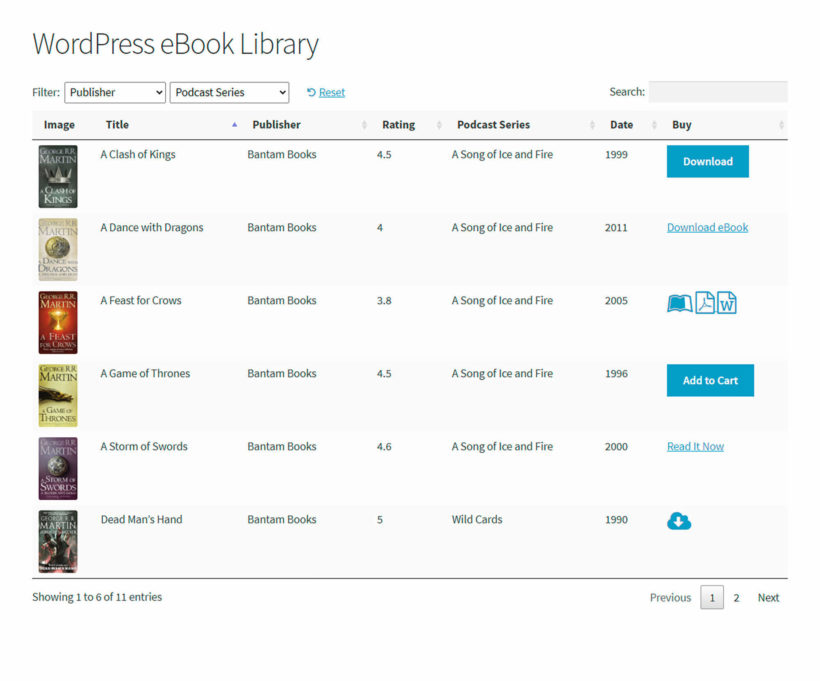Click the cloud download icon for Dead Man's Hand
This screenshot has width=820, height=681.
pyautogui.click(x=679, y=521)
